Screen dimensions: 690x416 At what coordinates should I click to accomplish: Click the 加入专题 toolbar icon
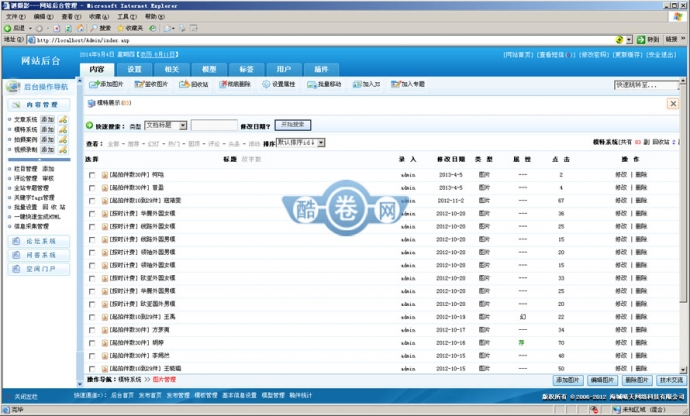[396, 84]
